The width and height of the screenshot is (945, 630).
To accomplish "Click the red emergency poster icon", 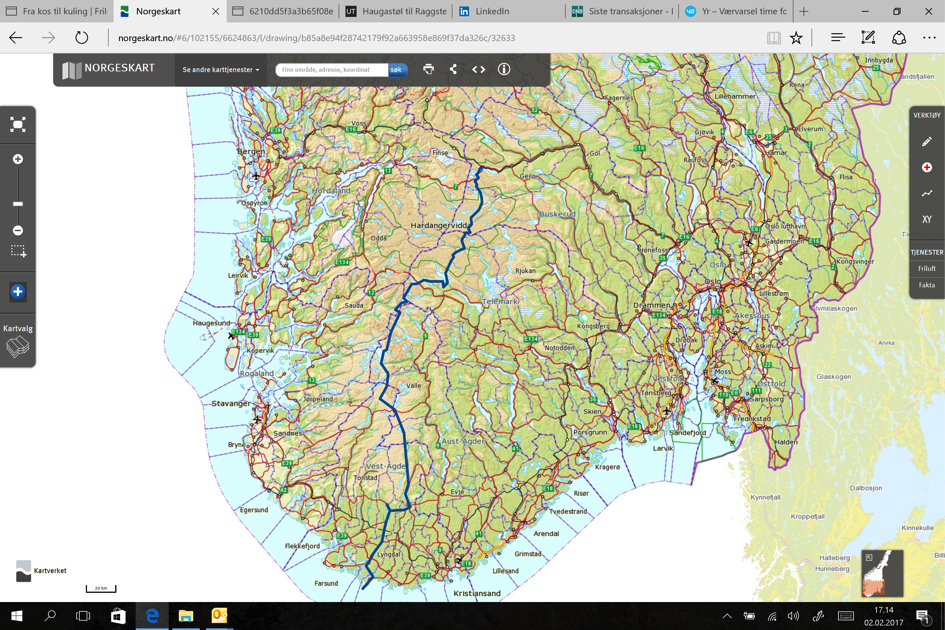I will pyautogui.click(x=926, y=168).
